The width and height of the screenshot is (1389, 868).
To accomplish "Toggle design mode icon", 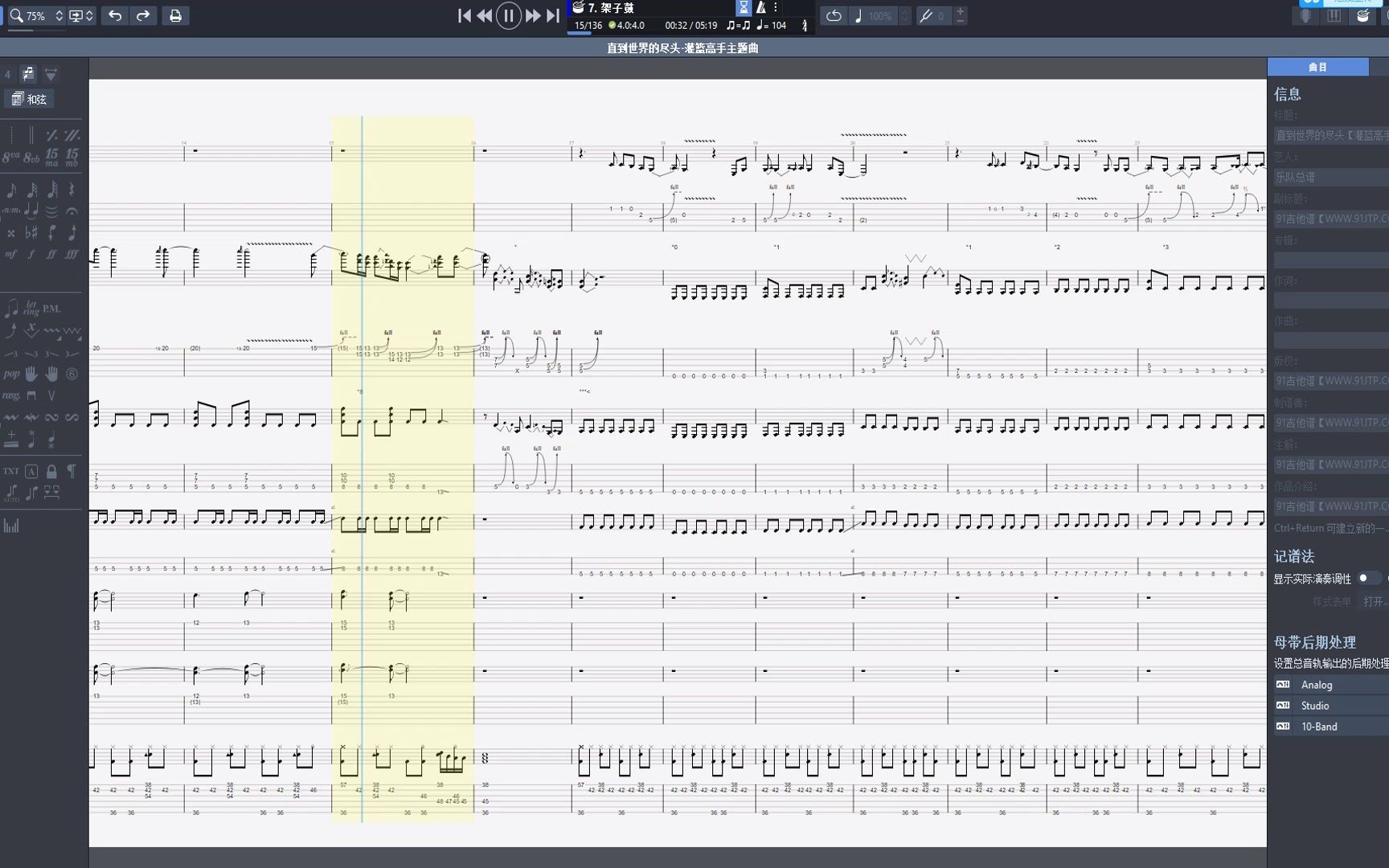I will click(51, 74).
